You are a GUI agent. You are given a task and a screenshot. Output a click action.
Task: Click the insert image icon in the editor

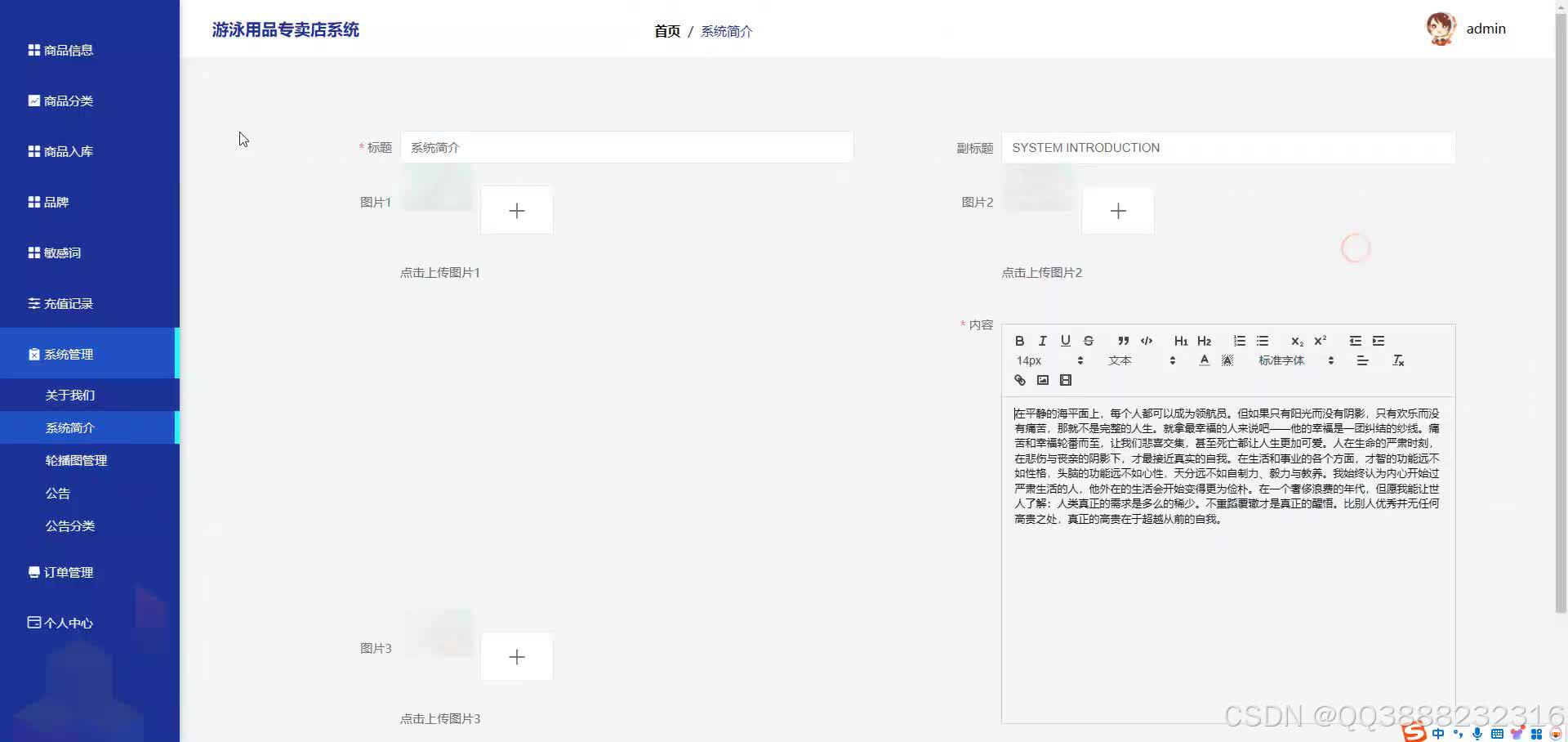click(1043, 380)
